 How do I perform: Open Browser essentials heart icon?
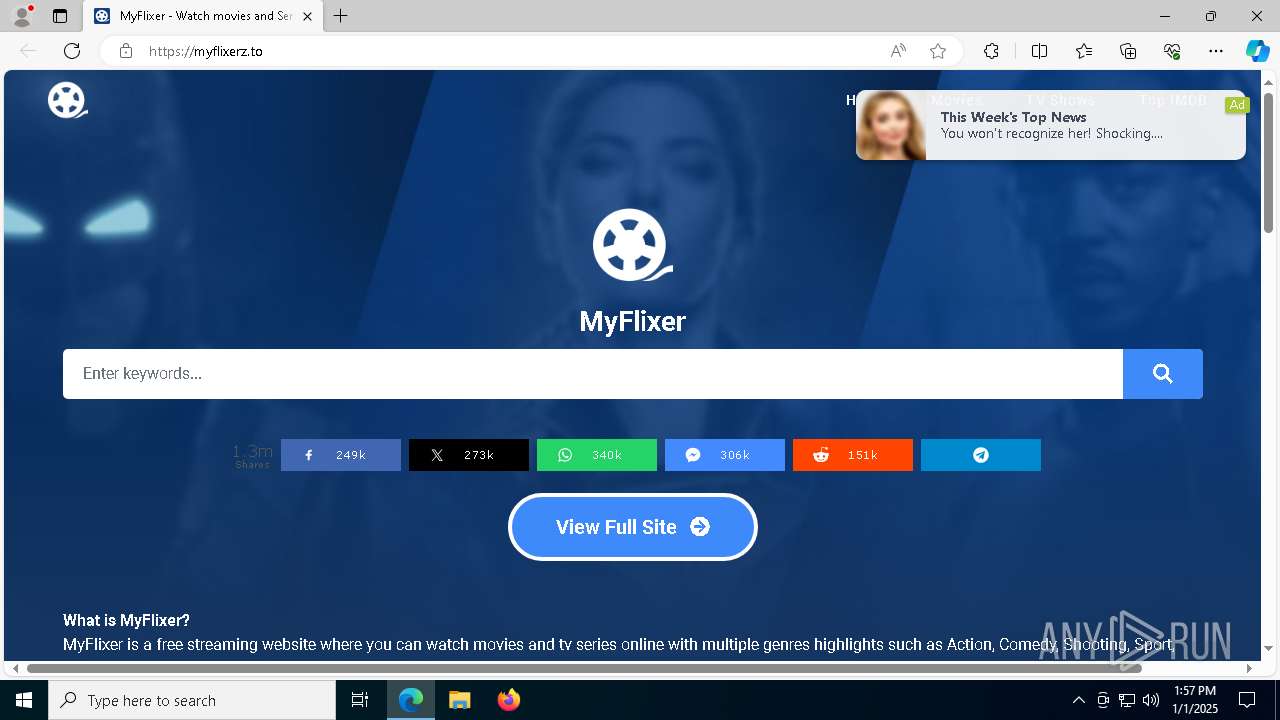(x=1172, y=51)
